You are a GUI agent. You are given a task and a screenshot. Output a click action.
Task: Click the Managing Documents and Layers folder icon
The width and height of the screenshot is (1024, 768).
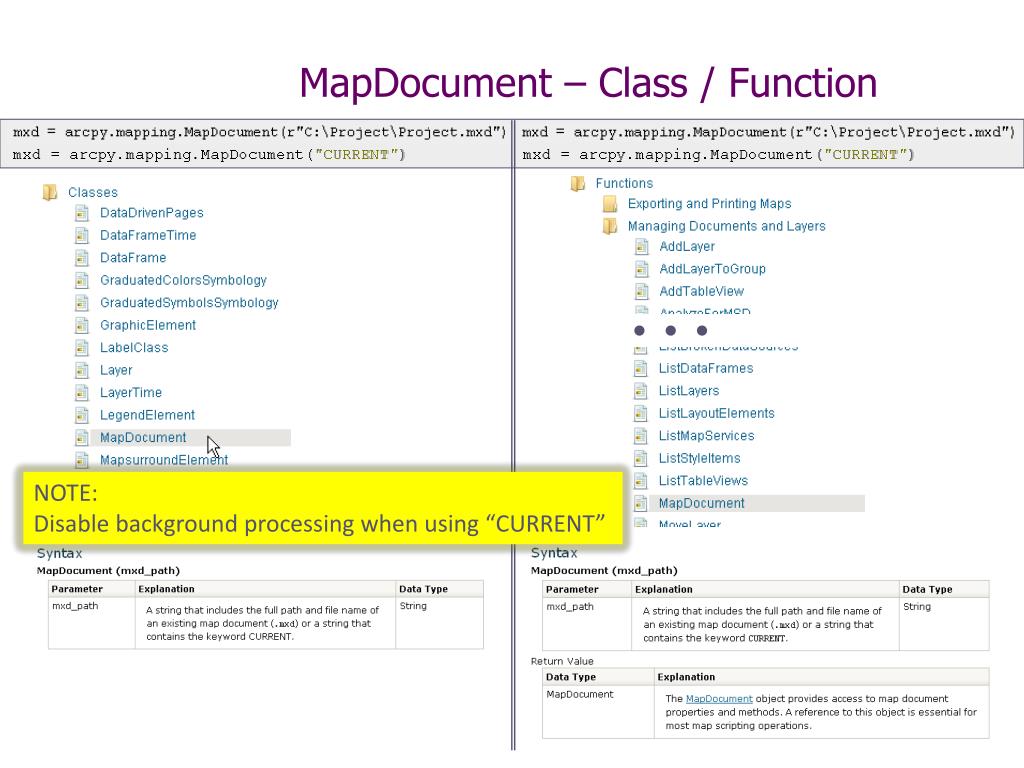[610, 226]
